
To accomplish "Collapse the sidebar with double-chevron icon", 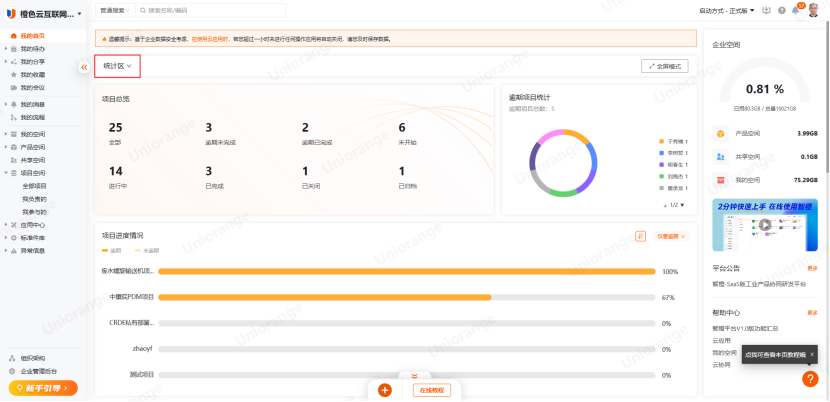I will pyautogui.click(x=84, y=67).
